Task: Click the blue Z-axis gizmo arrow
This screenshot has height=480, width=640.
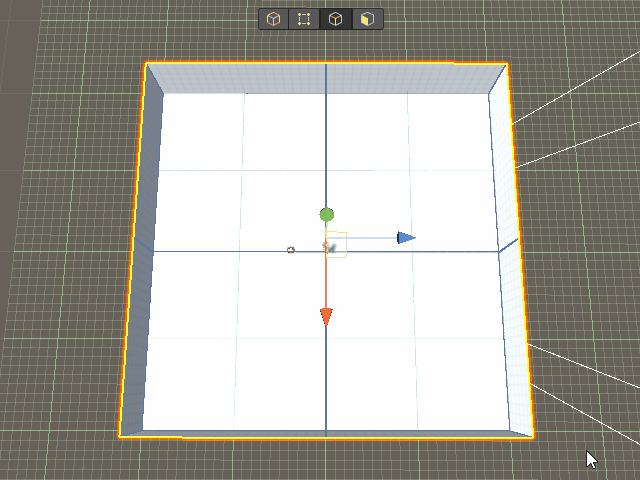Action: (x=405, y=238)
